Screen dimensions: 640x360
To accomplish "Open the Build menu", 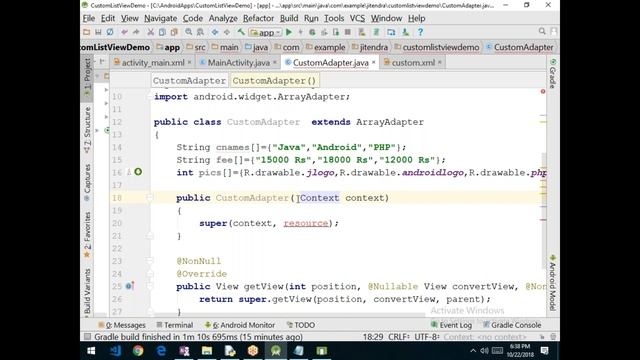I will pyautogui.click(x=289, y=18).
